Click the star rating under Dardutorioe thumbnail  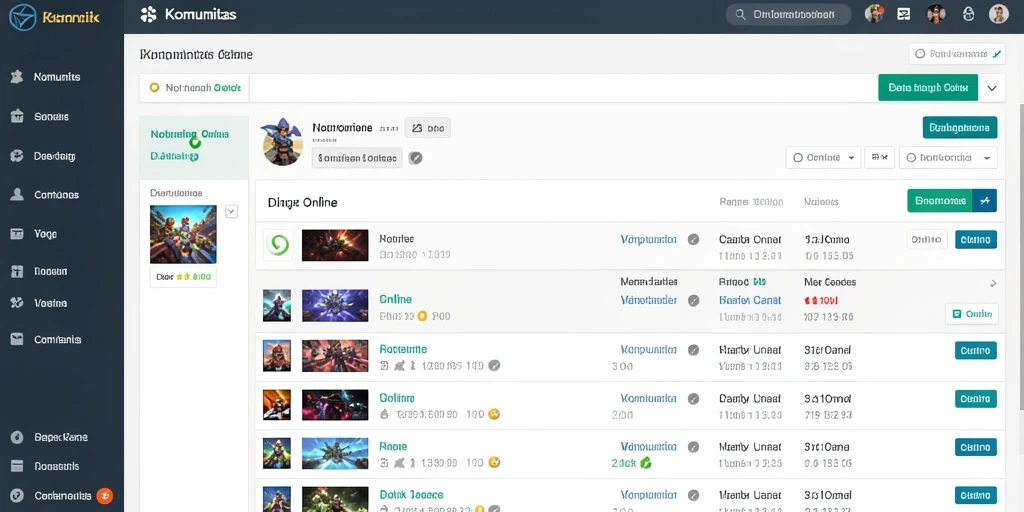(184, 277)
